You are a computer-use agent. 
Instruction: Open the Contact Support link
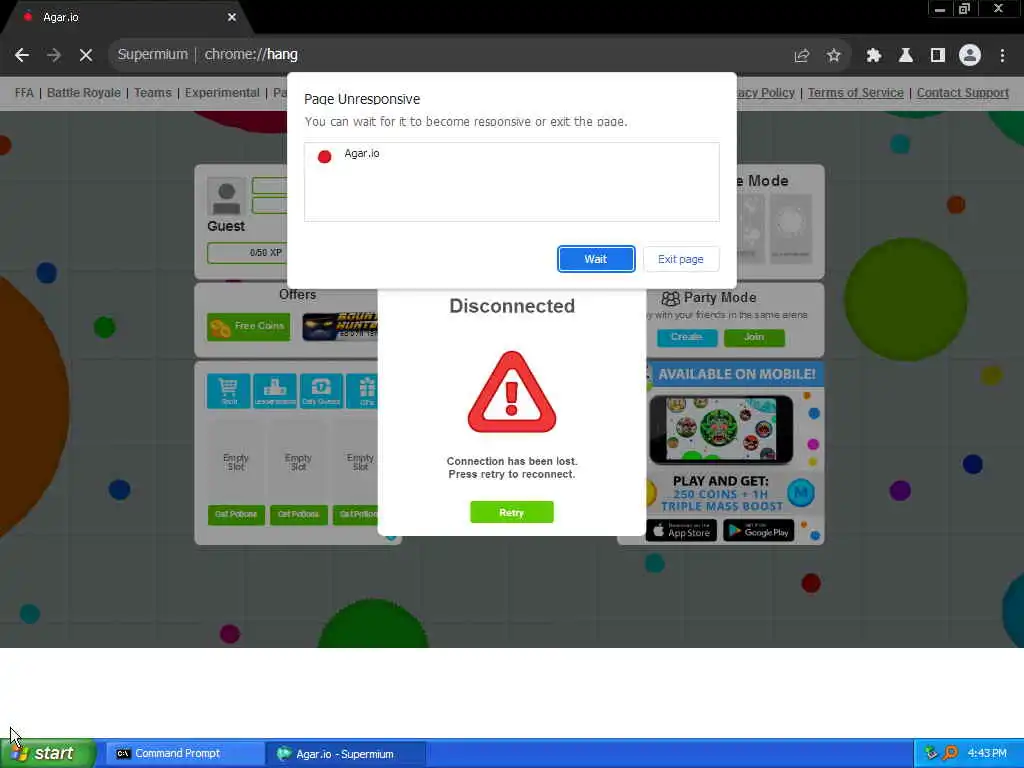pyautogui.click(x=963, y=93)
